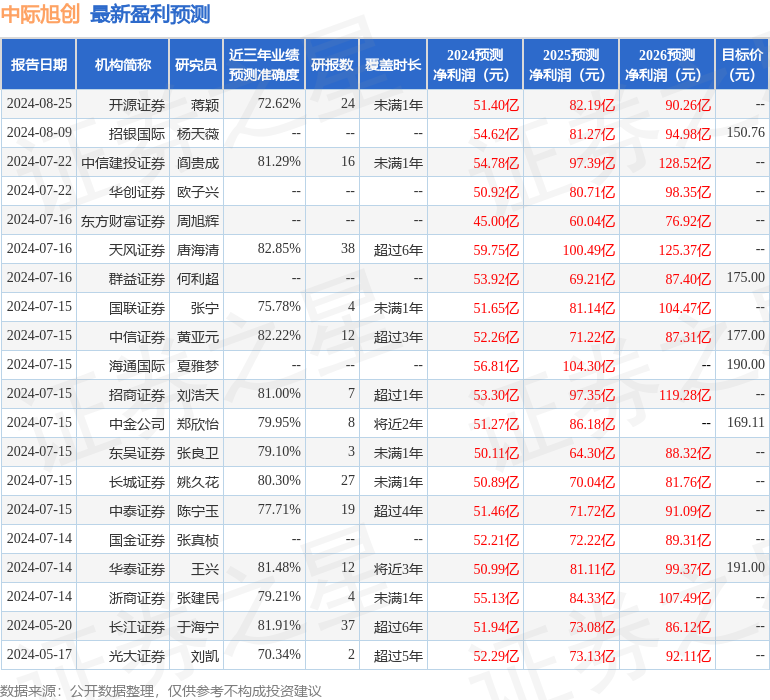The height and width of the screenshot is (700, 770).
Task: Click target price 191.00
Action: [x=745, y=567]
